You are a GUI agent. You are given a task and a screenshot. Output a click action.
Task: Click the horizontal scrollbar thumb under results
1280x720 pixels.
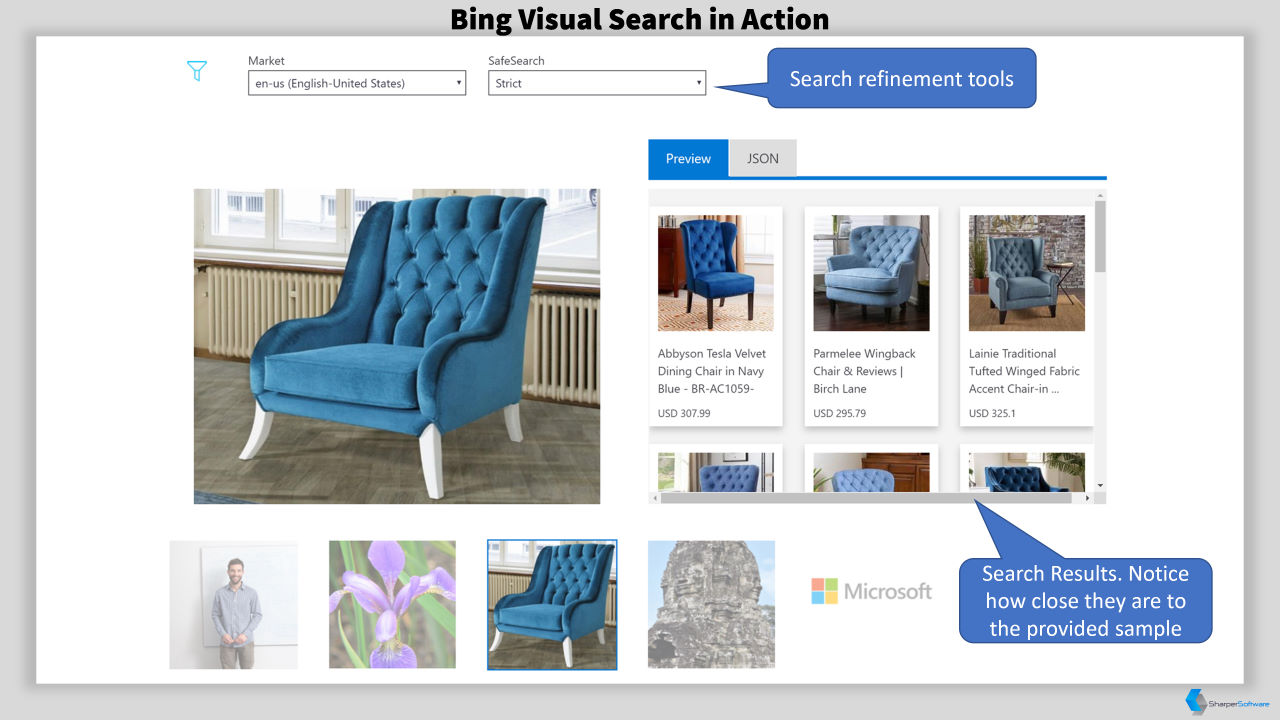[866, 498]
